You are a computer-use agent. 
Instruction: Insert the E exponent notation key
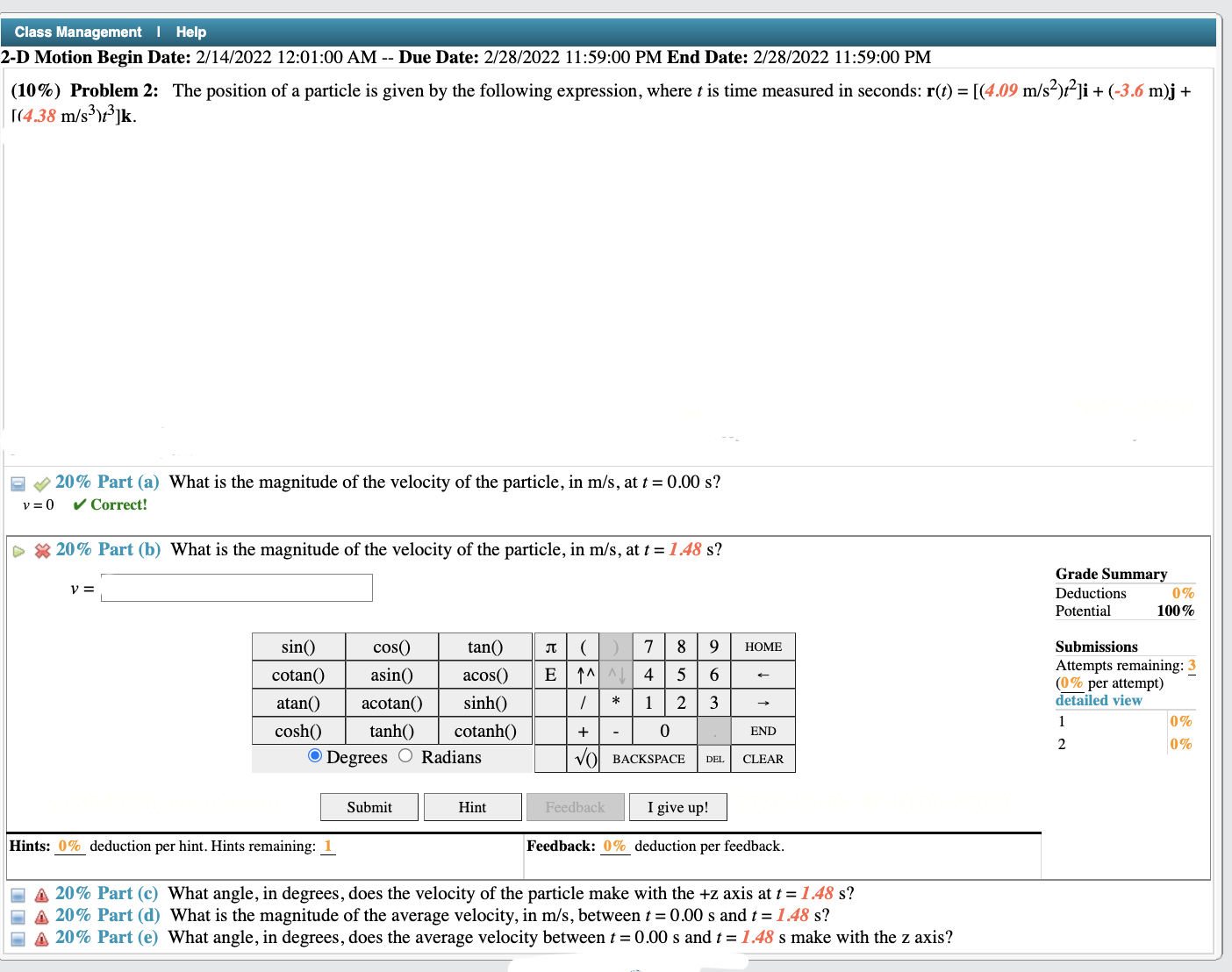(x=550, y=675)
